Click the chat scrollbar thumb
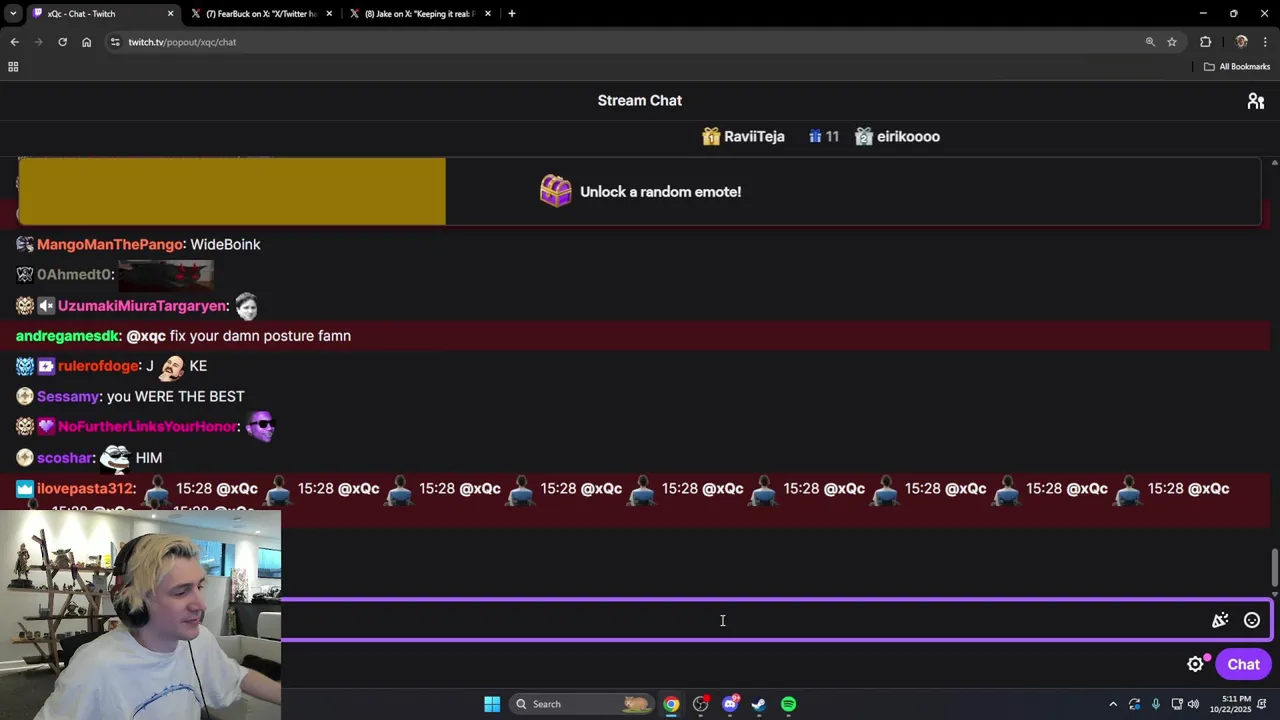 point(1274,568)
